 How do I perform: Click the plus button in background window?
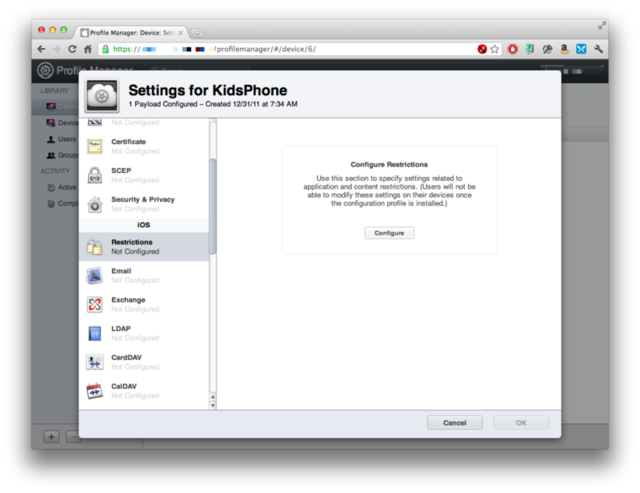coord(51,437)
